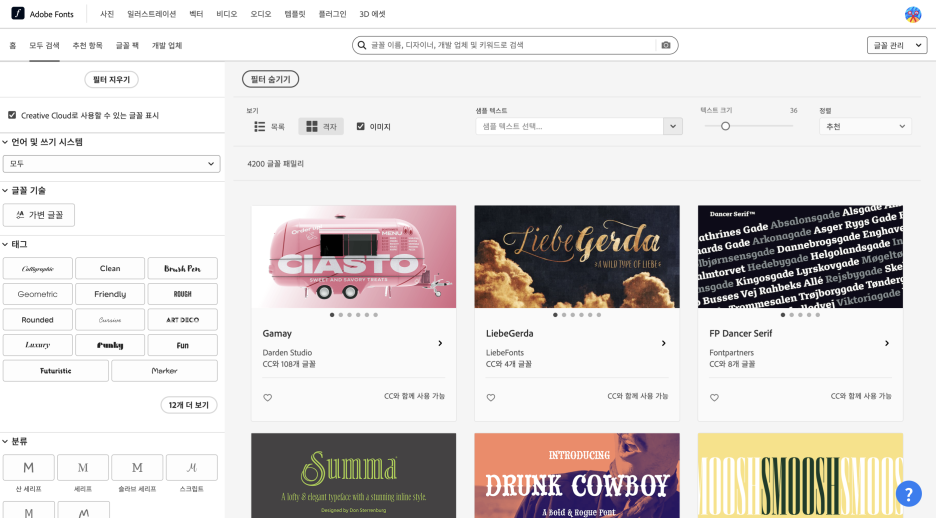
Task: Go to the Browse all tab
Action: [44, 45]
